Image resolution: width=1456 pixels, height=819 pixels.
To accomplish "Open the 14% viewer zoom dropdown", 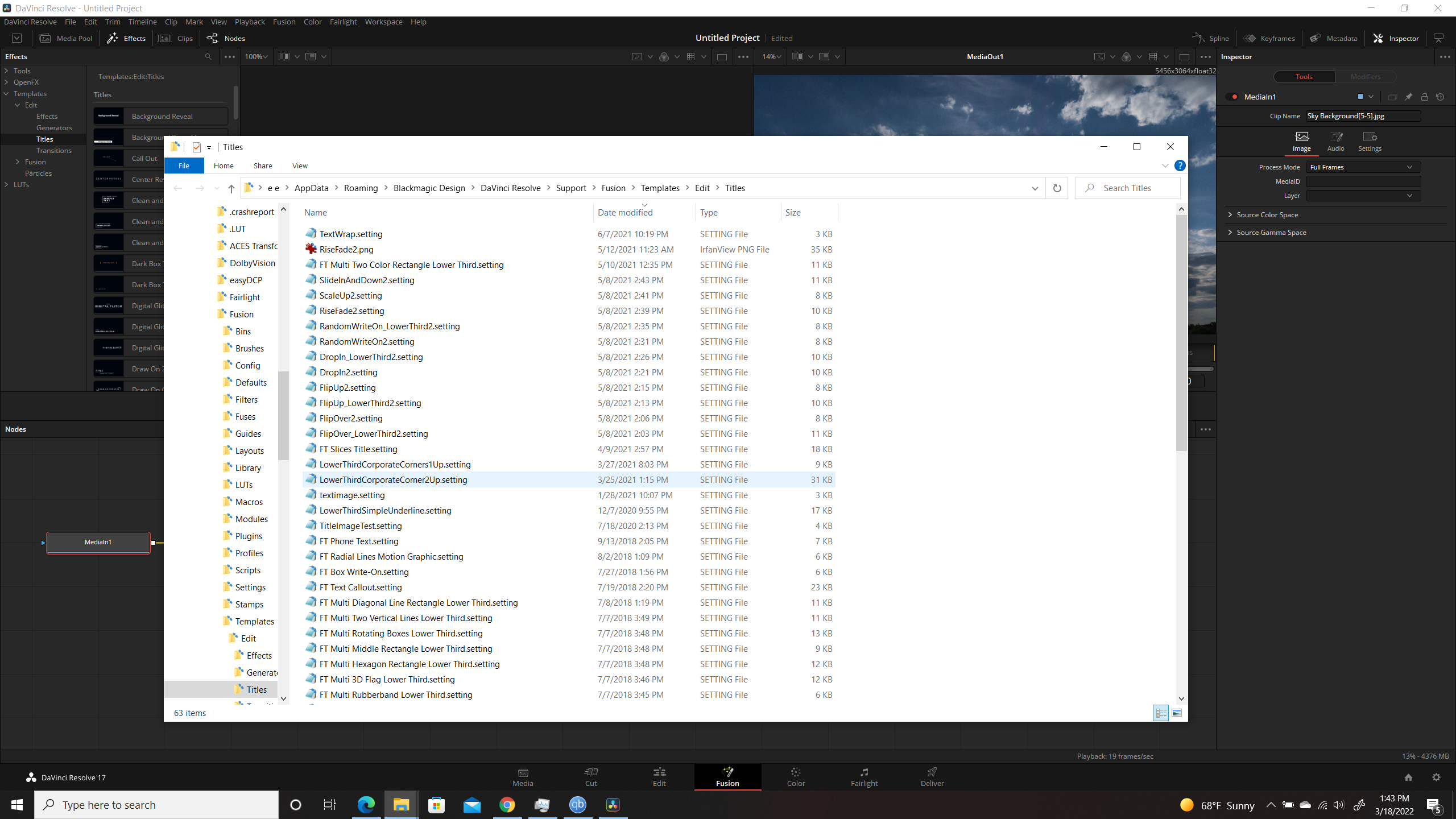I will tap(771, 57).
